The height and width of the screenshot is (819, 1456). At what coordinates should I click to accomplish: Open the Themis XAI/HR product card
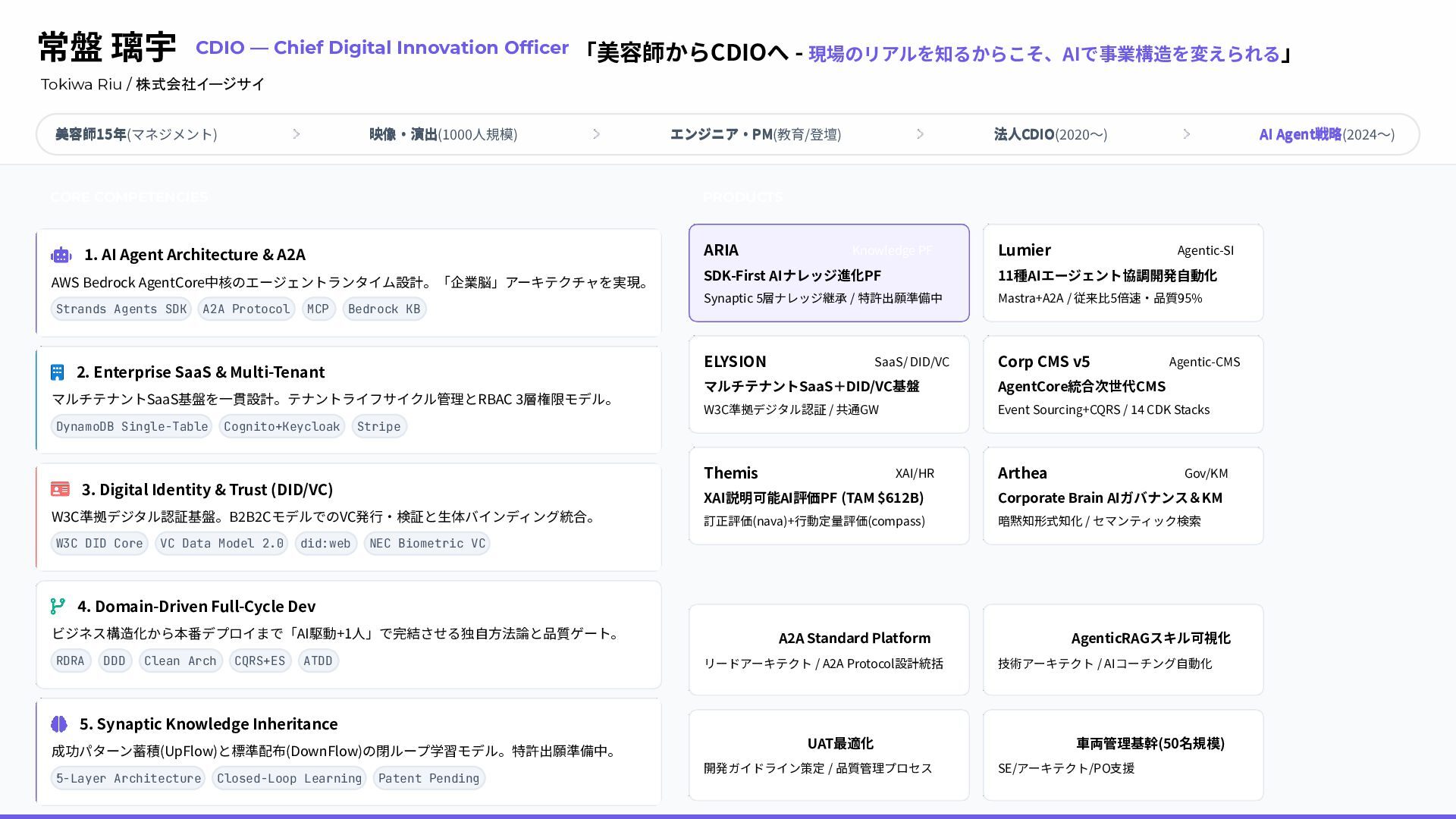coord(828,496)
